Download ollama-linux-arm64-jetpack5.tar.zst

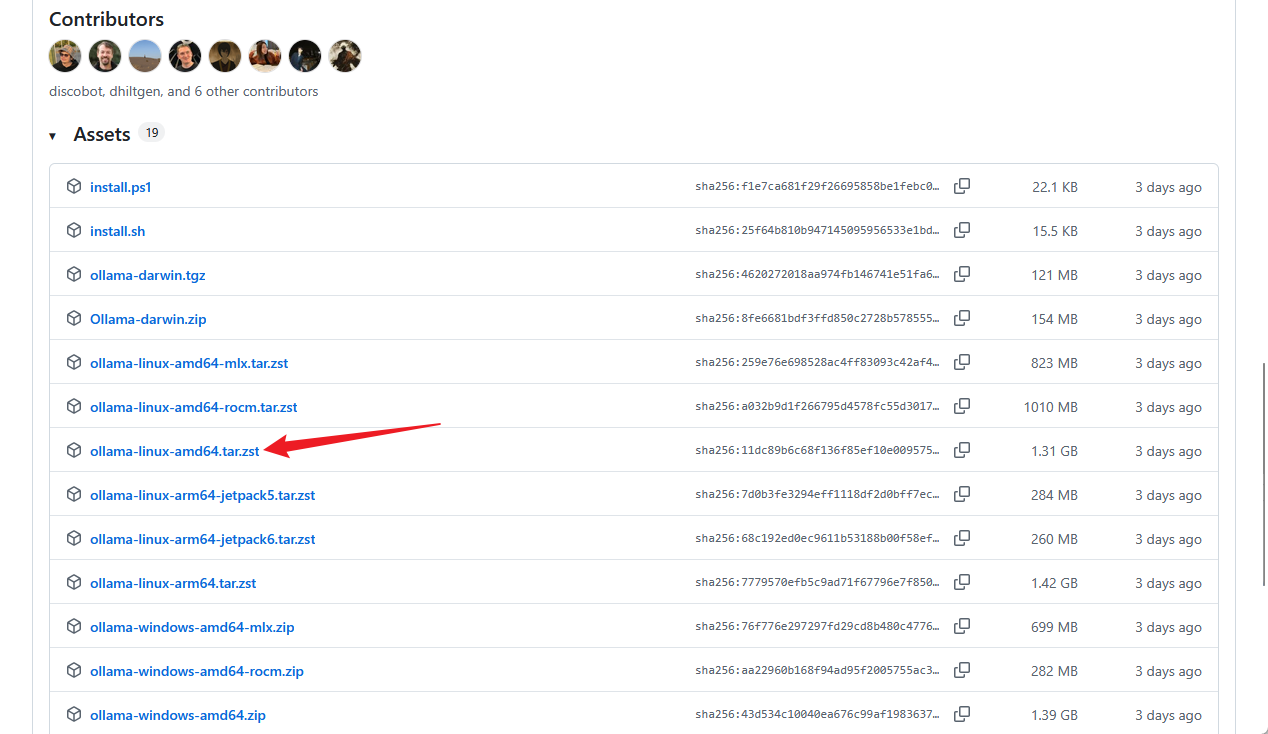coord(202,495)
